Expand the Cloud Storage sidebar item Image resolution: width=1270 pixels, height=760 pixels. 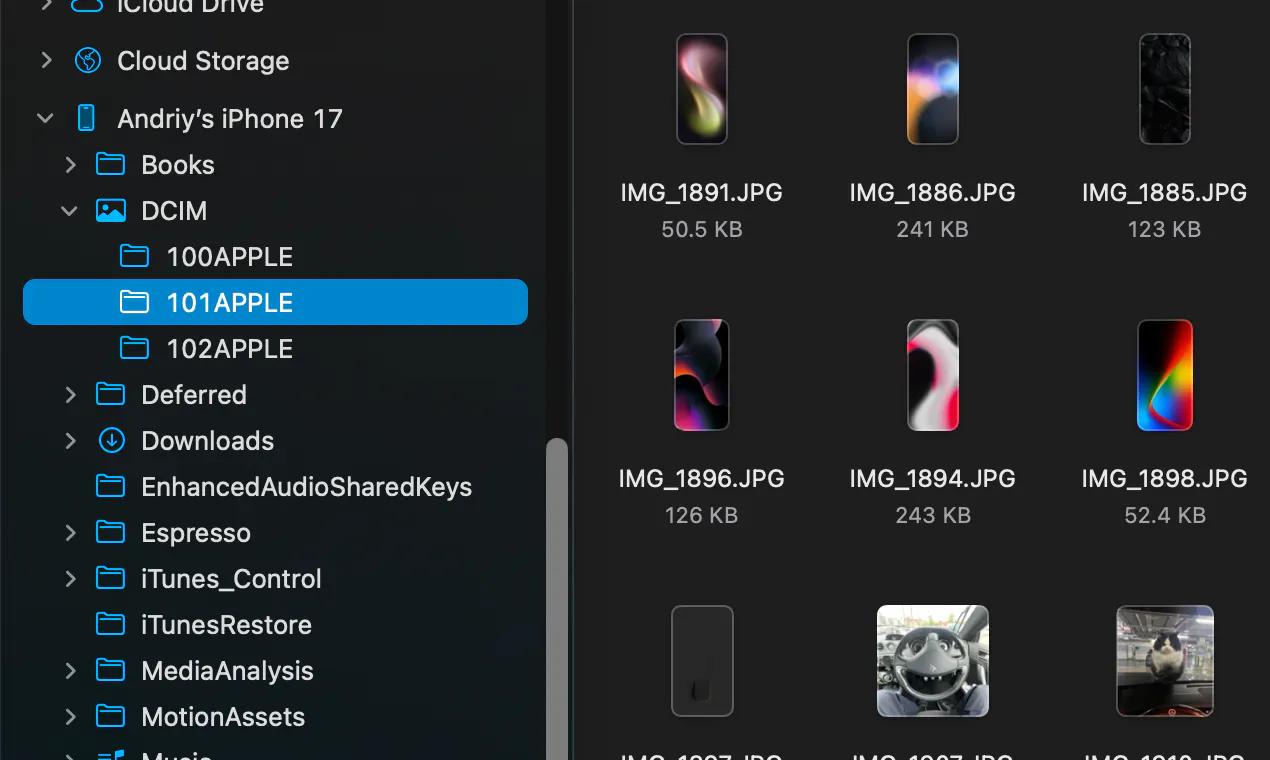tap(46, 61)
